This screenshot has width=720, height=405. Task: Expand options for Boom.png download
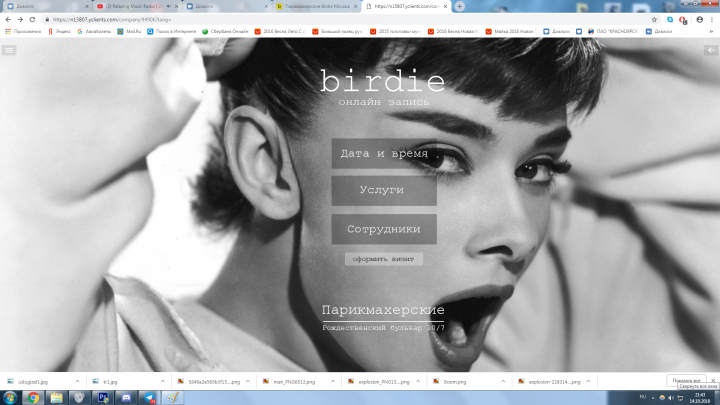tap(503, 382)
